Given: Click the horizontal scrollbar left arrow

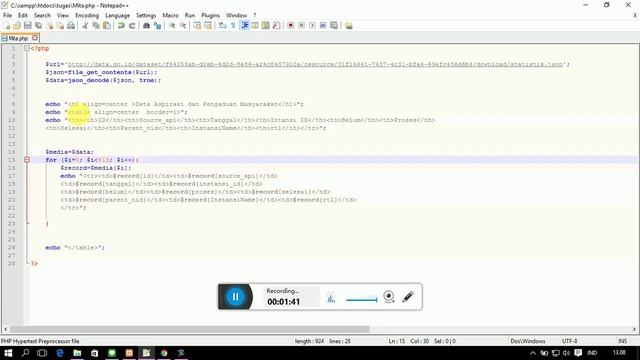Looking at the screenshot, I should coord(5,329).
